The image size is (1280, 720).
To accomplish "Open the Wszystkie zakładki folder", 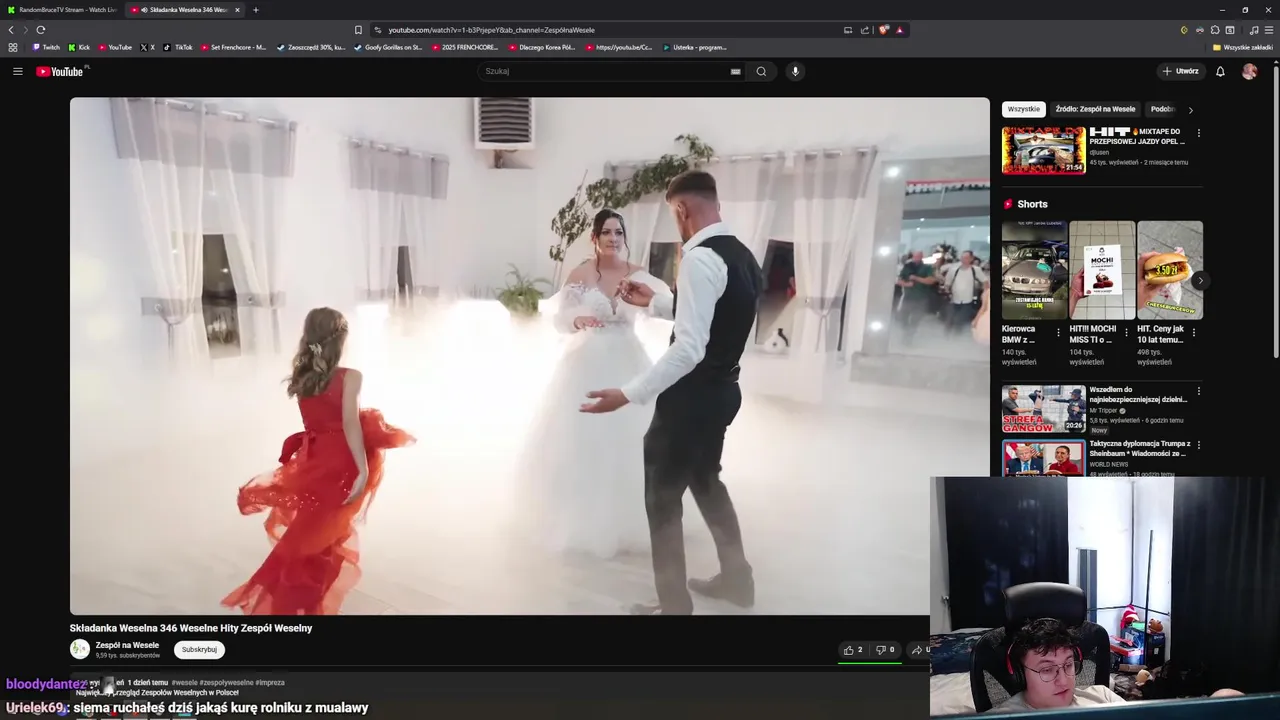I will [x=1243, y=47].
